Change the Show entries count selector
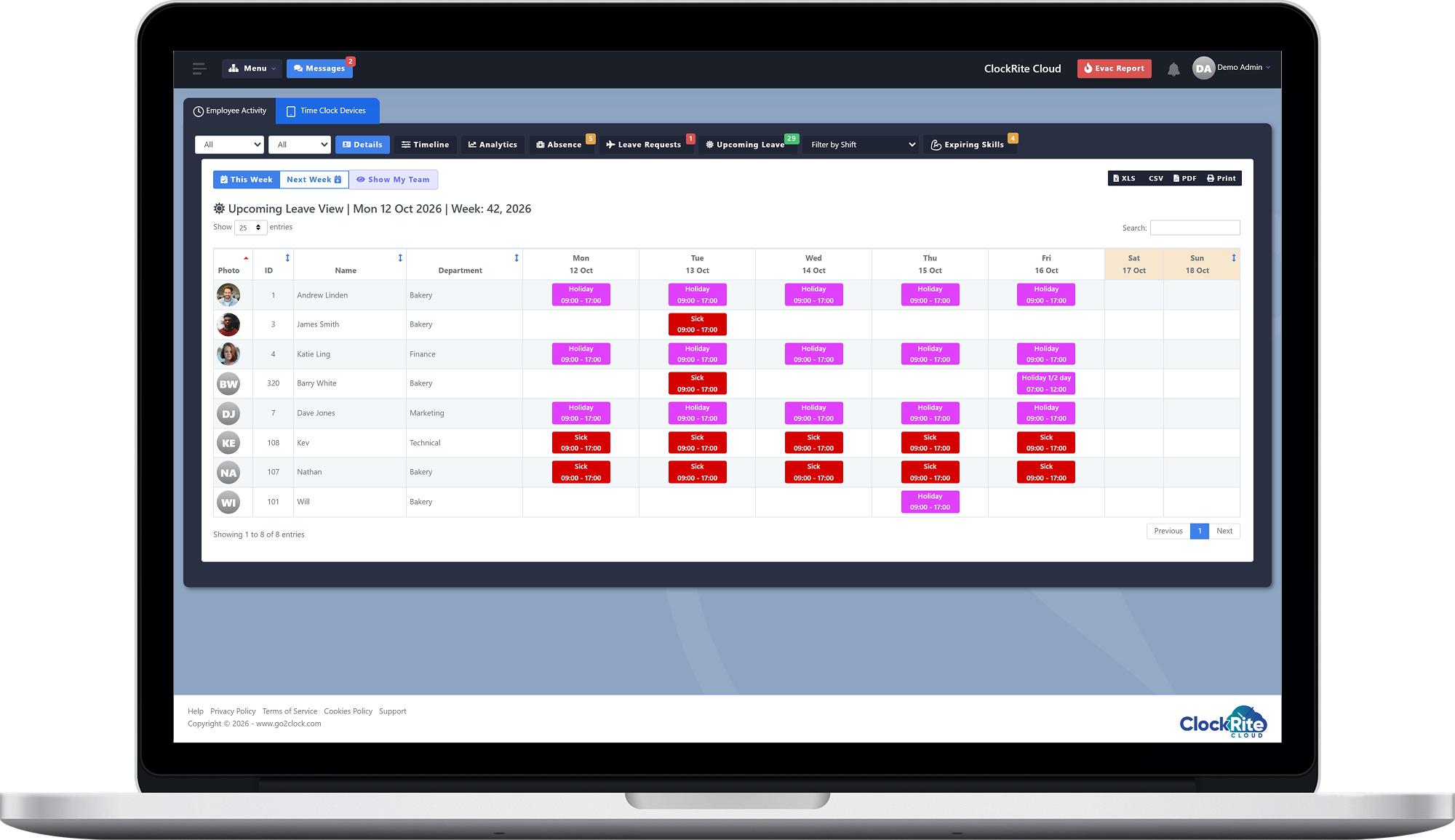 tap(250, 228)
